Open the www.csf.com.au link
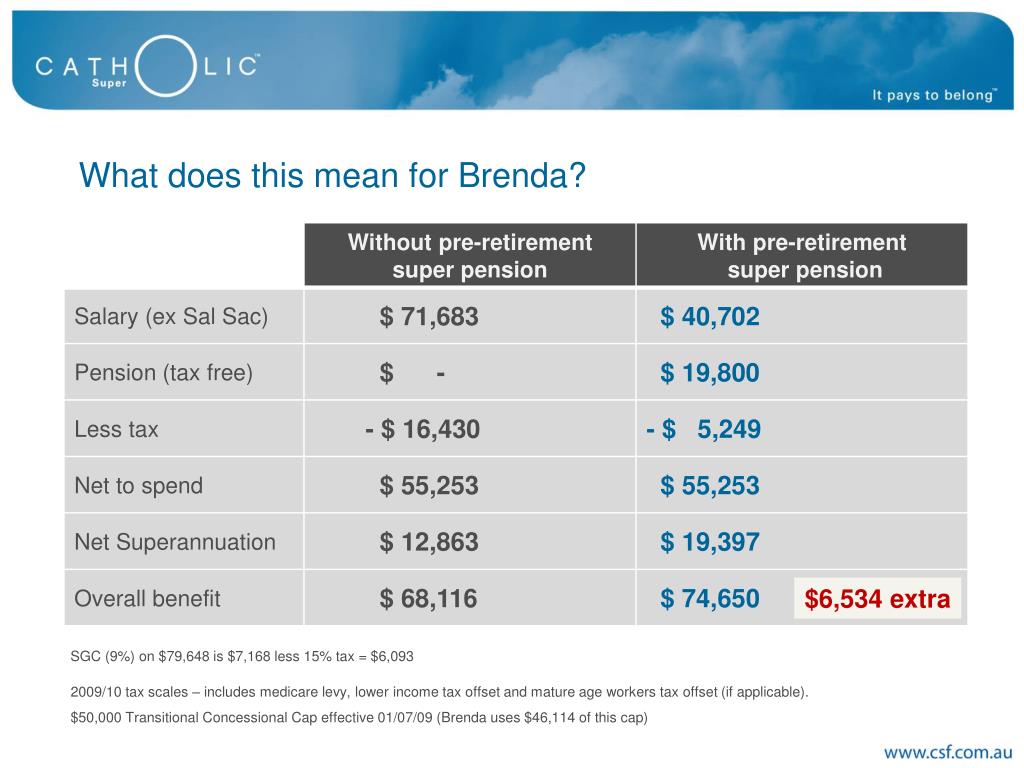The width and height of the screenshot is (1024, 768). click(x=948, y=752)
